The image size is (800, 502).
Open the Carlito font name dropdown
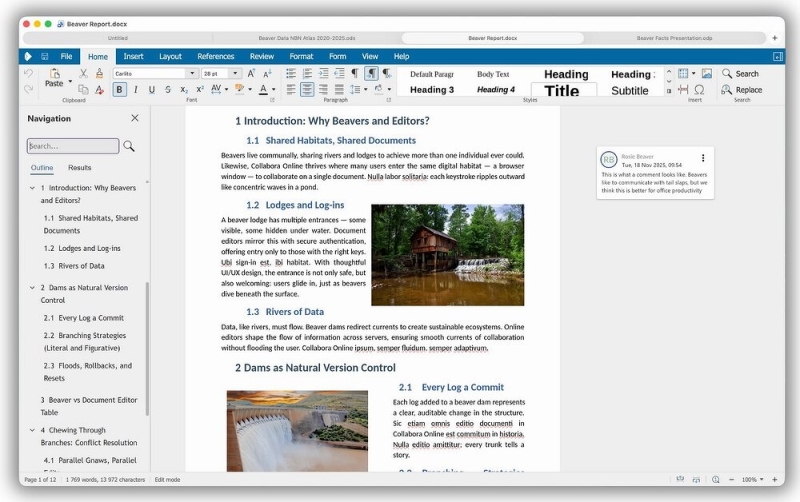[x=192, y=73]
